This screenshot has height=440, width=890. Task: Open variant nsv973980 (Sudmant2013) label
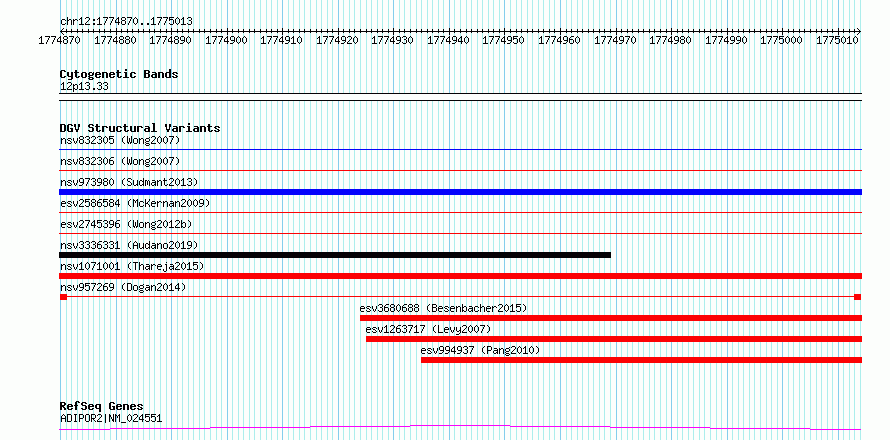[129, 182]
